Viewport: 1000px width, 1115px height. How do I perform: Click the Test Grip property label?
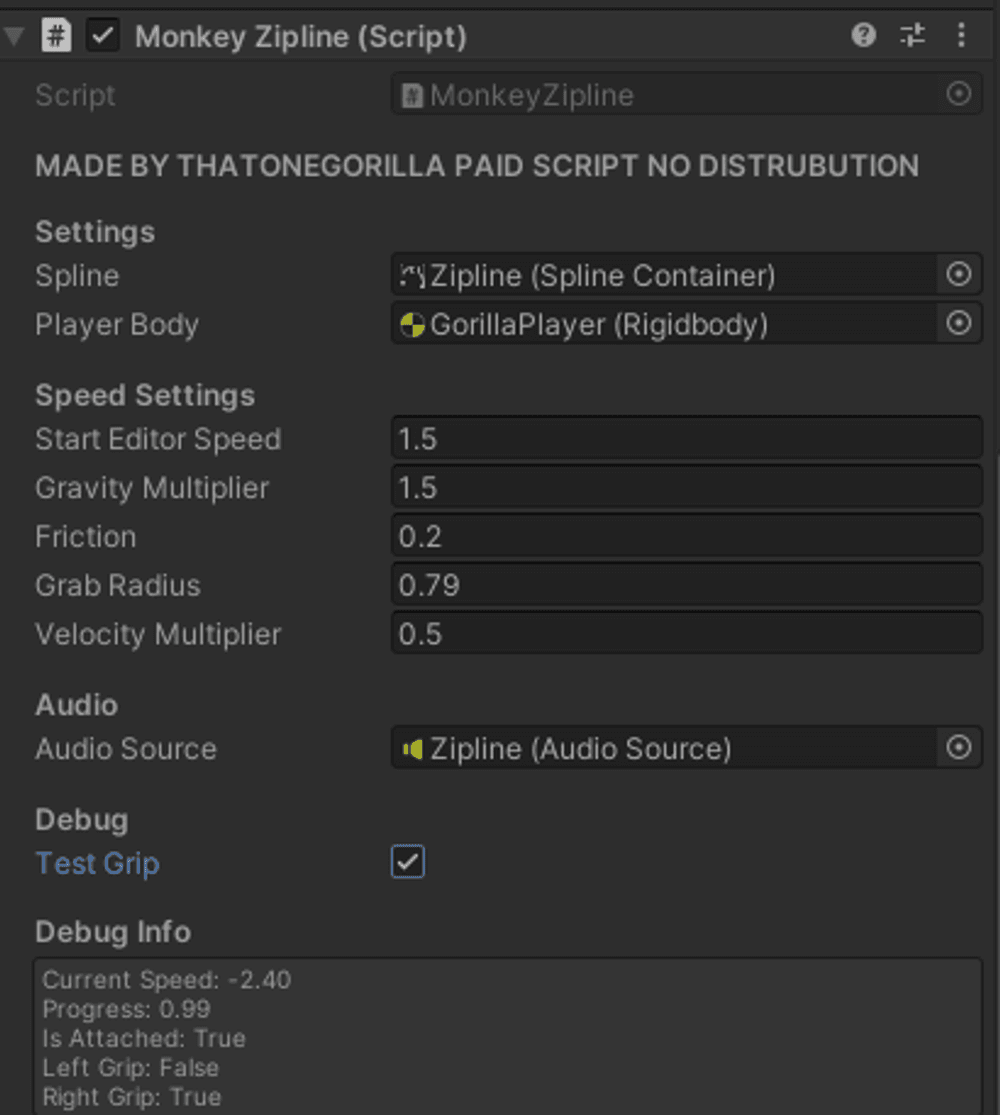click(97, 863)
